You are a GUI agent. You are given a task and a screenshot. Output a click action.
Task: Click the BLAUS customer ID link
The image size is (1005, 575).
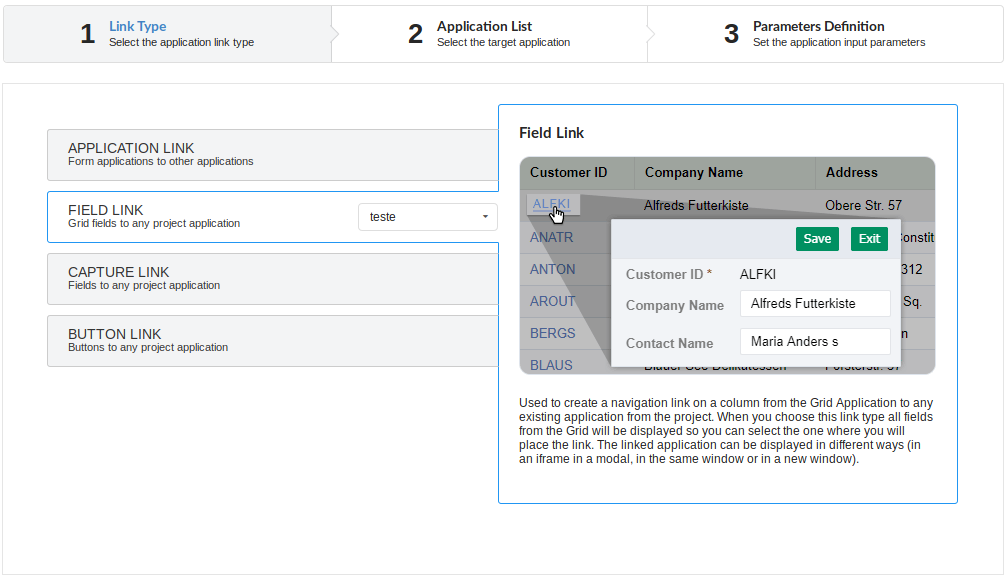(x=551, y=365)
